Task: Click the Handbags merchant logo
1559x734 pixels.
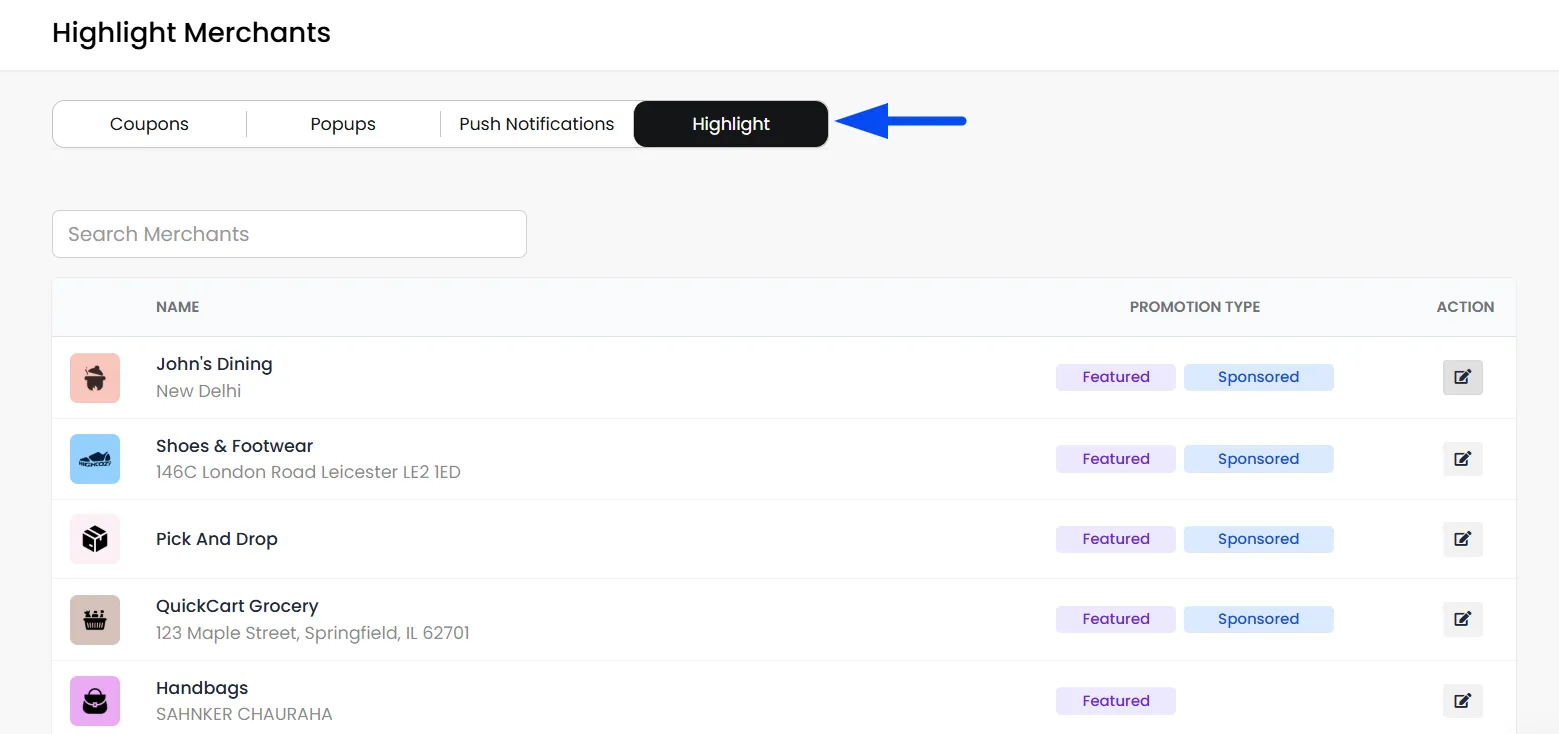Action: click(x=95, y=701)
